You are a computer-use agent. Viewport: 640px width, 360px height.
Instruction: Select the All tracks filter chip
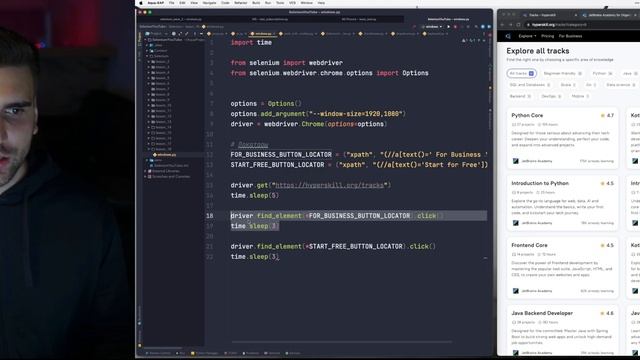pos(521,73)
